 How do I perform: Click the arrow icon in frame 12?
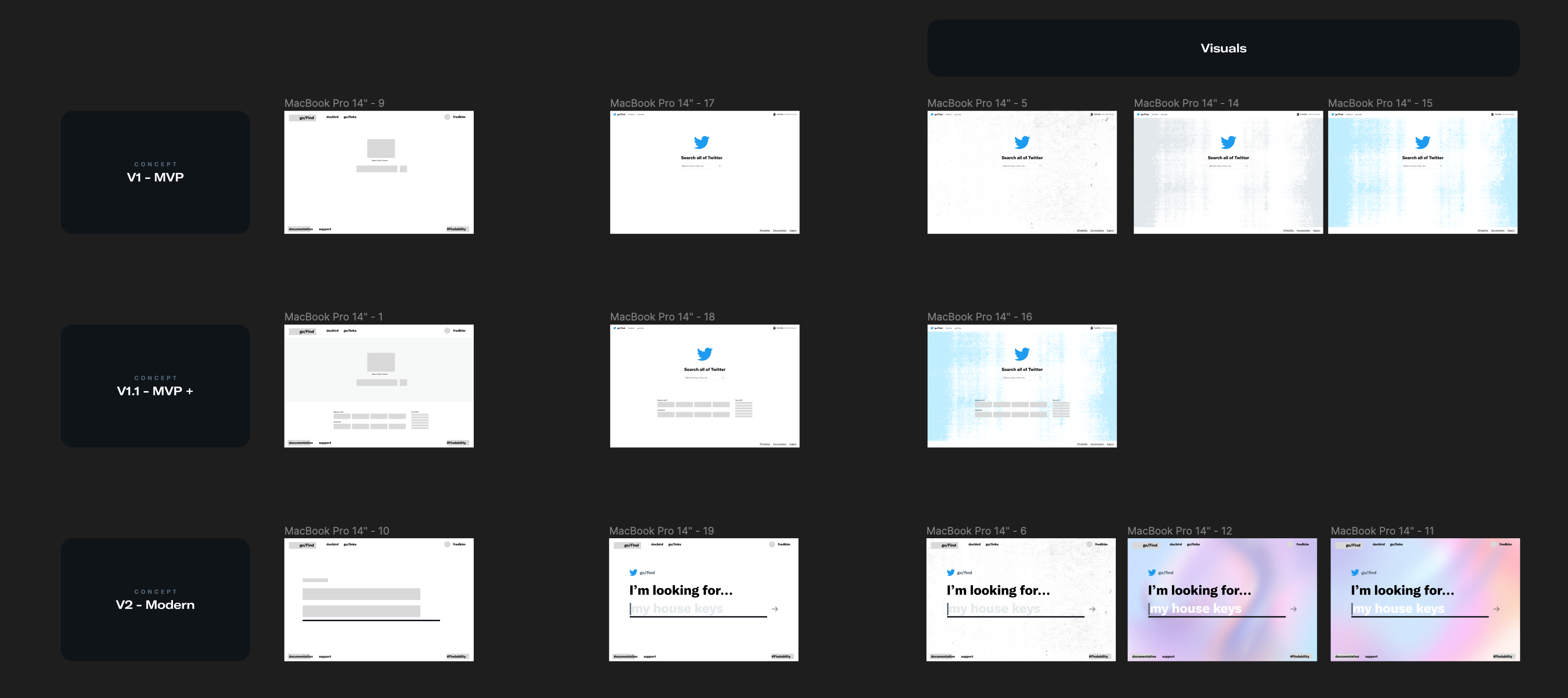click(1293, 609)
